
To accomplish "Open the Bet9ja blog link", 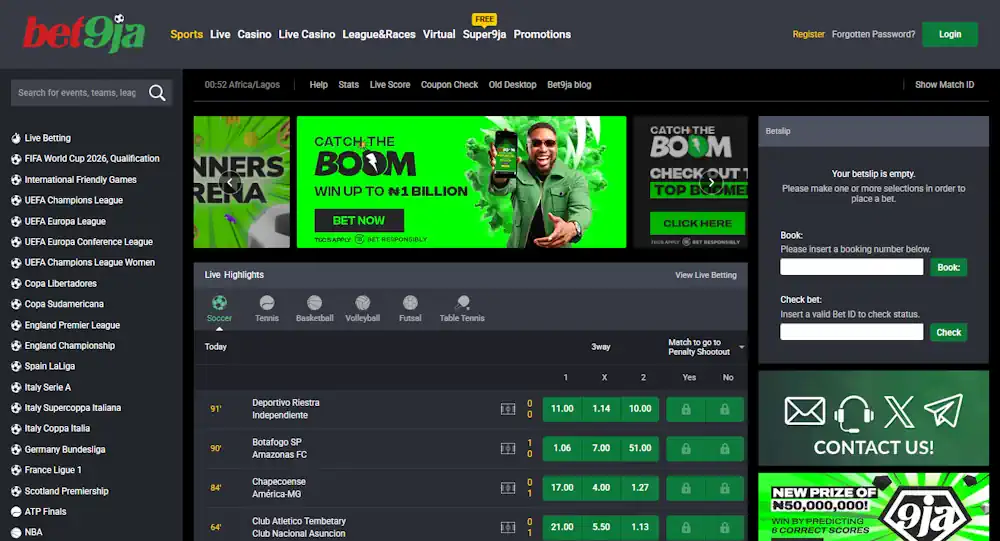I will pos(569,85).
